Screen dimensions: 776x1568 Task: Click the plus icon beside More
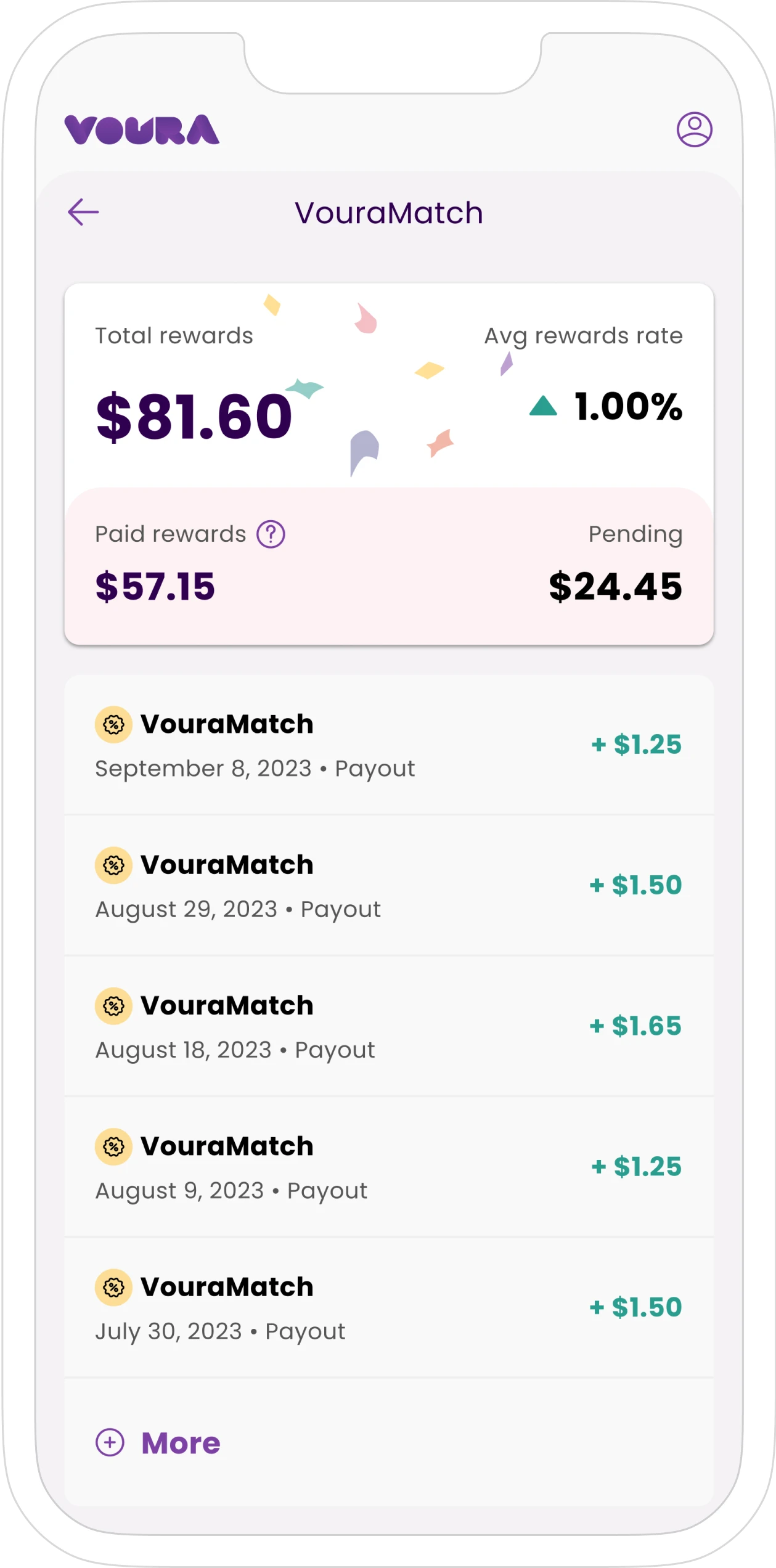[110, 1443]
